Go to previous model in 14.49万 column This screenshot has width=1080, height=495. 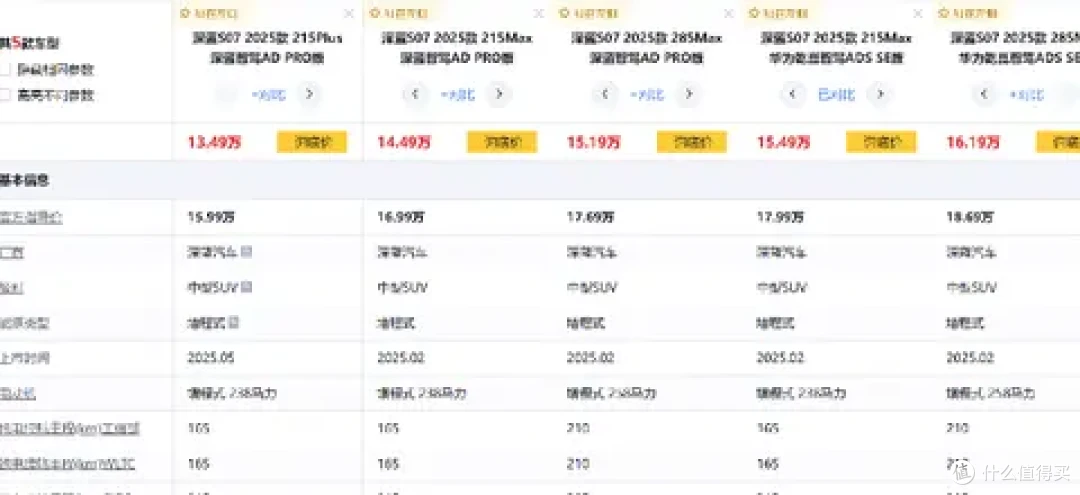415,94
